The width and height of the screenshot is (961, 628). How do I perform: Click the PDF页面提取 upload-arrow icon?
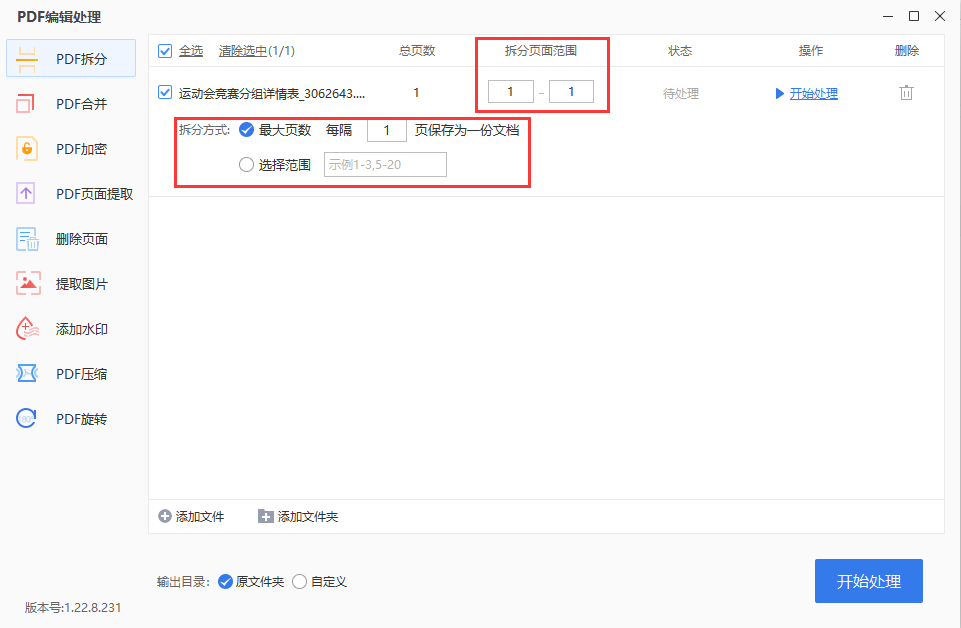point(25,194)
